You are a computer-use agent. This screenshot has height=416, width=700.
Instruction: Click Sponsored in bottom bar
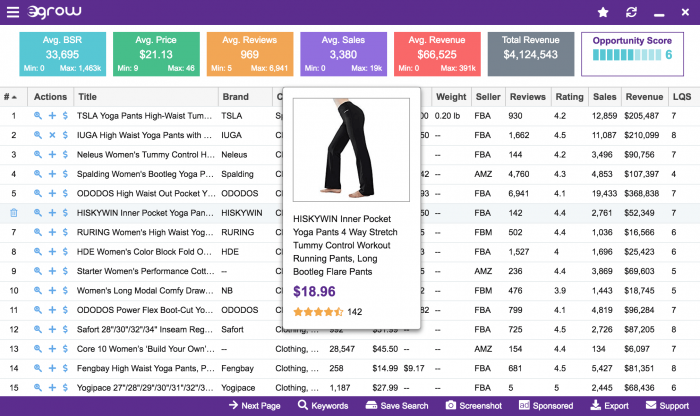546,405
